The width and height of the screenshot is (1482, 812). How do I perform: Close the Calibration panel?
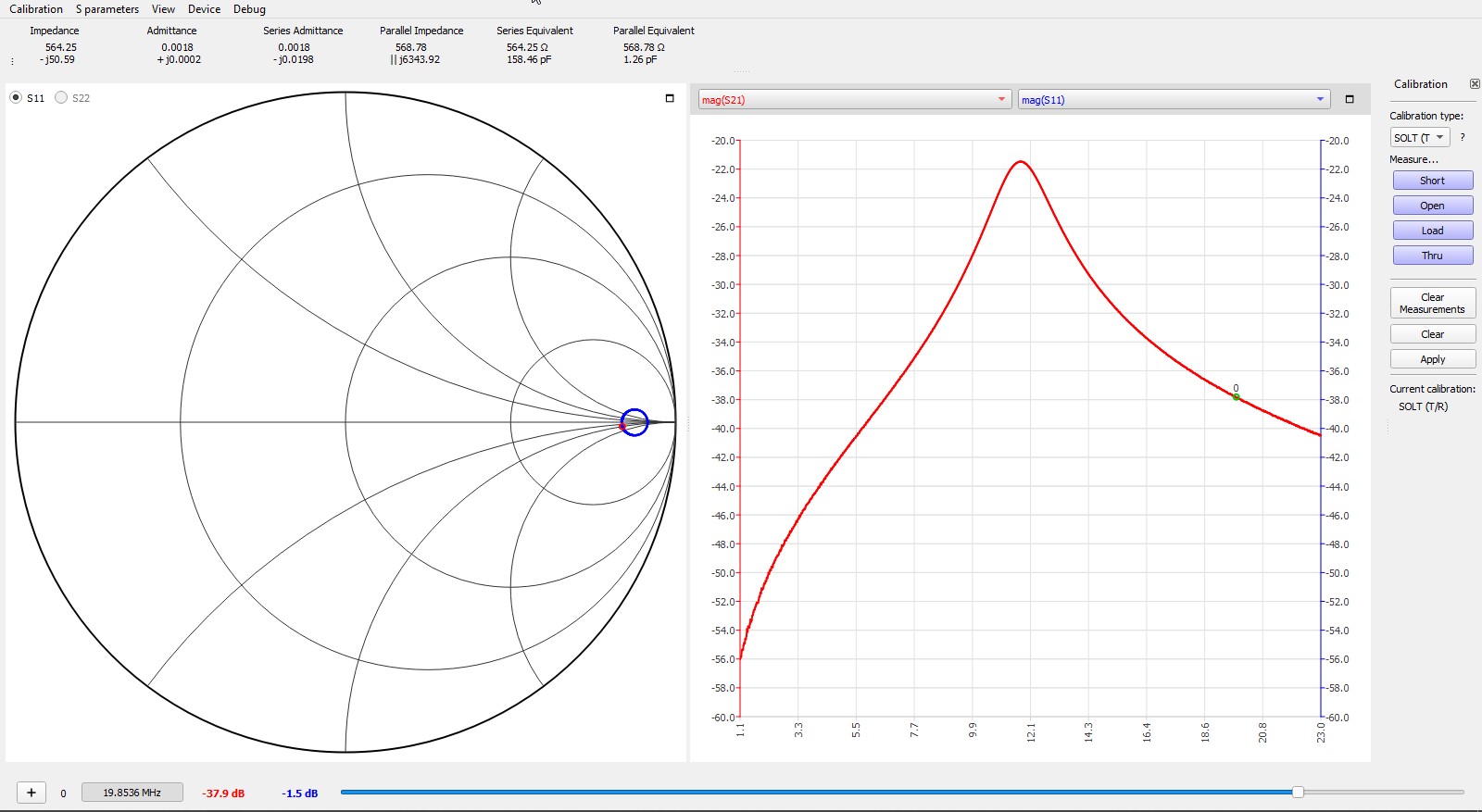click(1475, 83)
